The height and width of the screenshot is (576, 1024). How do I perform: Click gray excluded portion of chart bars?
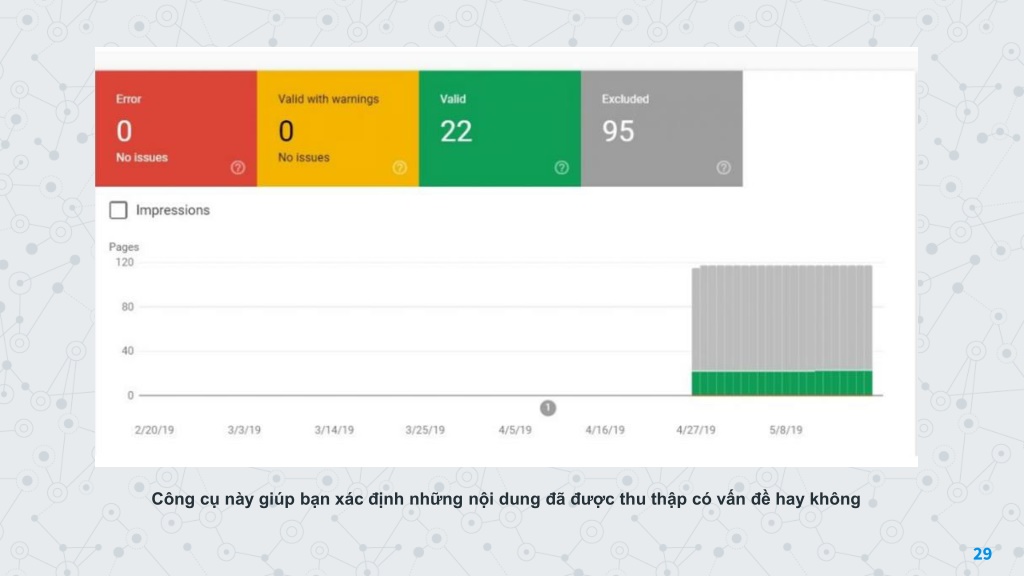(782, 319)
